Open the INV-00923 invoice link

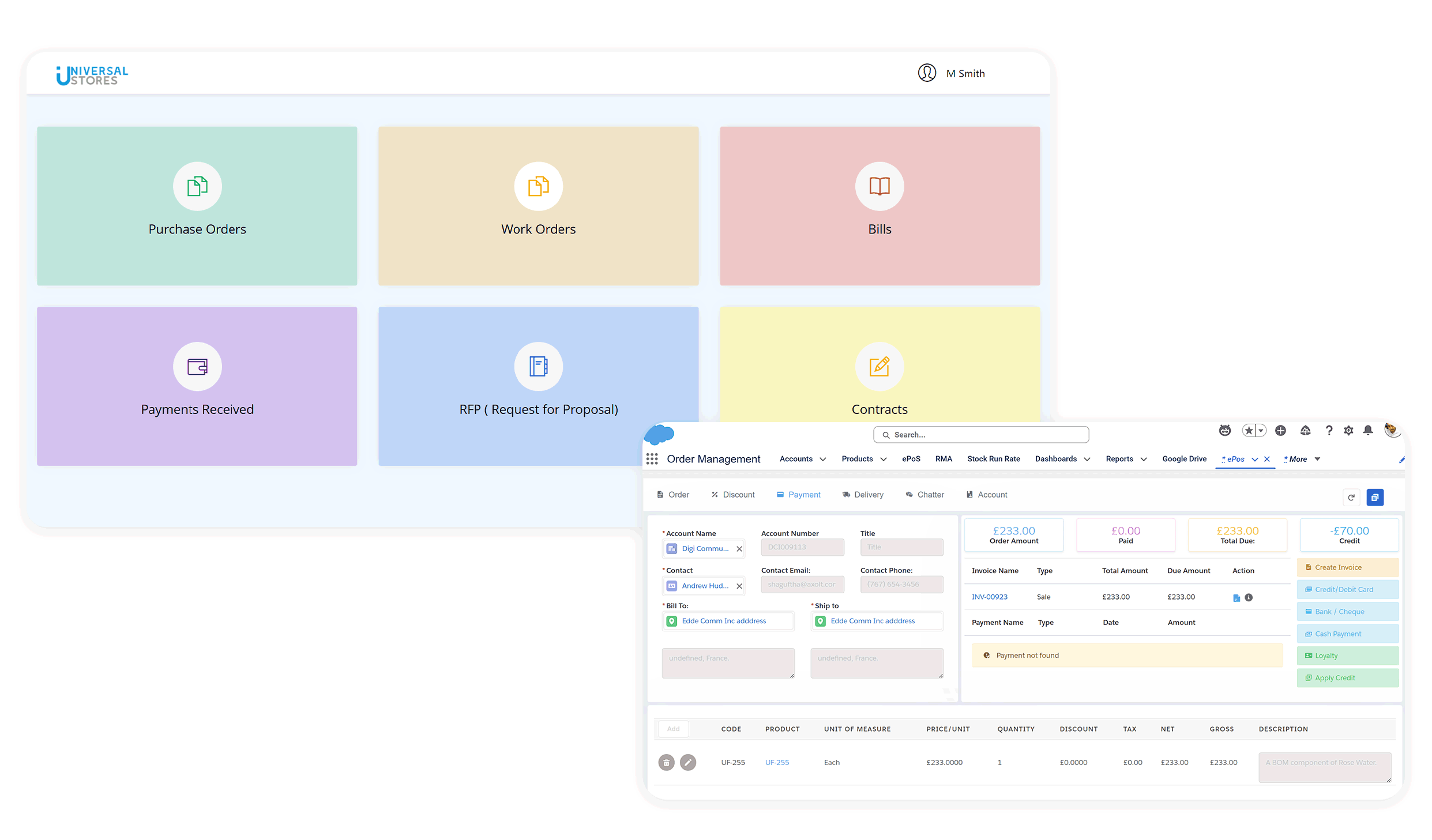tap(989, 597)
